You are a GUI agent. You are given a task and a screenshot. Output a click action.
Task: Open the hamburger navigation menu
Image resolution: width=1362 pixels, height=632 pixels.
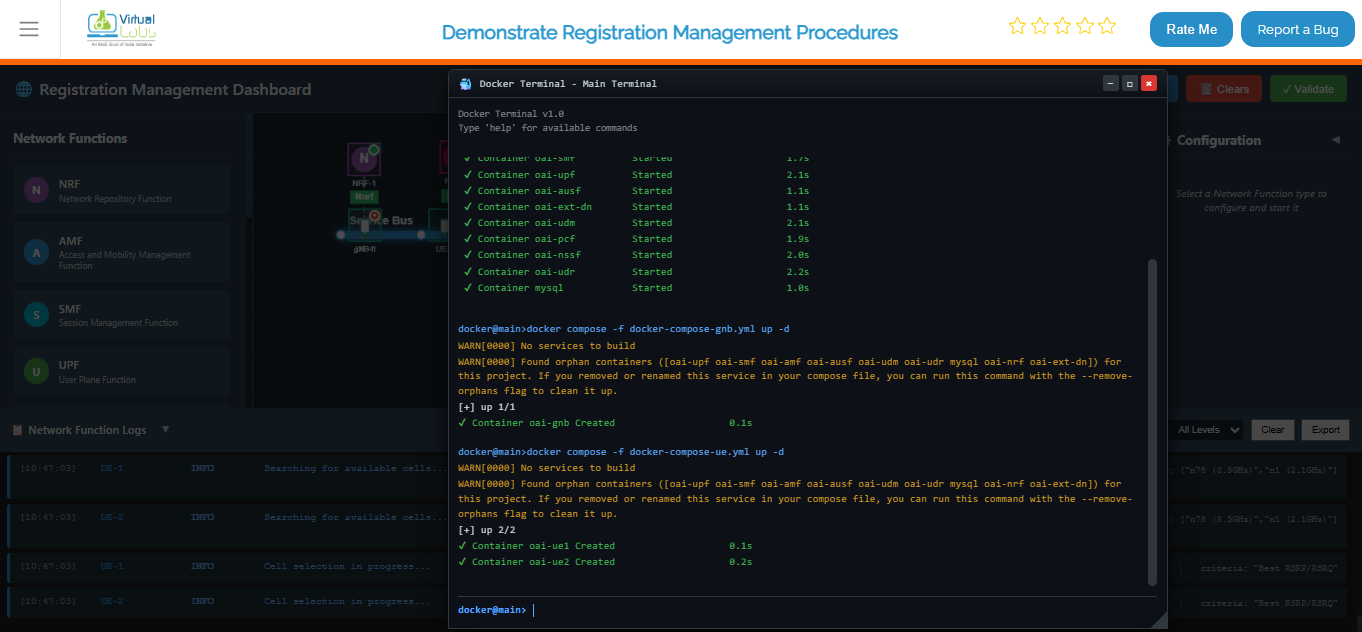tap(28, 28)
